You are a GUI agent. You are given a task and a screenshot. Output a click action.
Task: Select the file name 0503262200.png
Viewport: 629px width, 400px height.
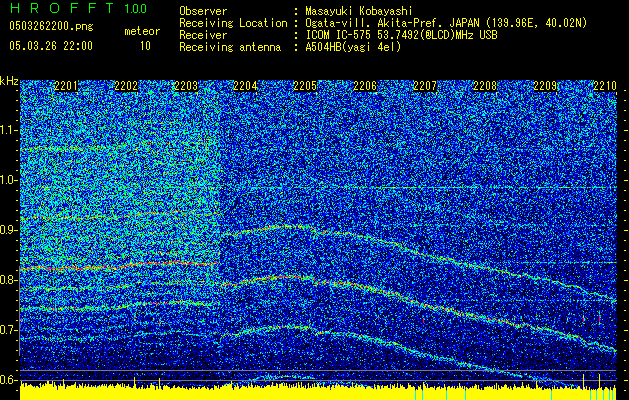click(x=51, y=26)
